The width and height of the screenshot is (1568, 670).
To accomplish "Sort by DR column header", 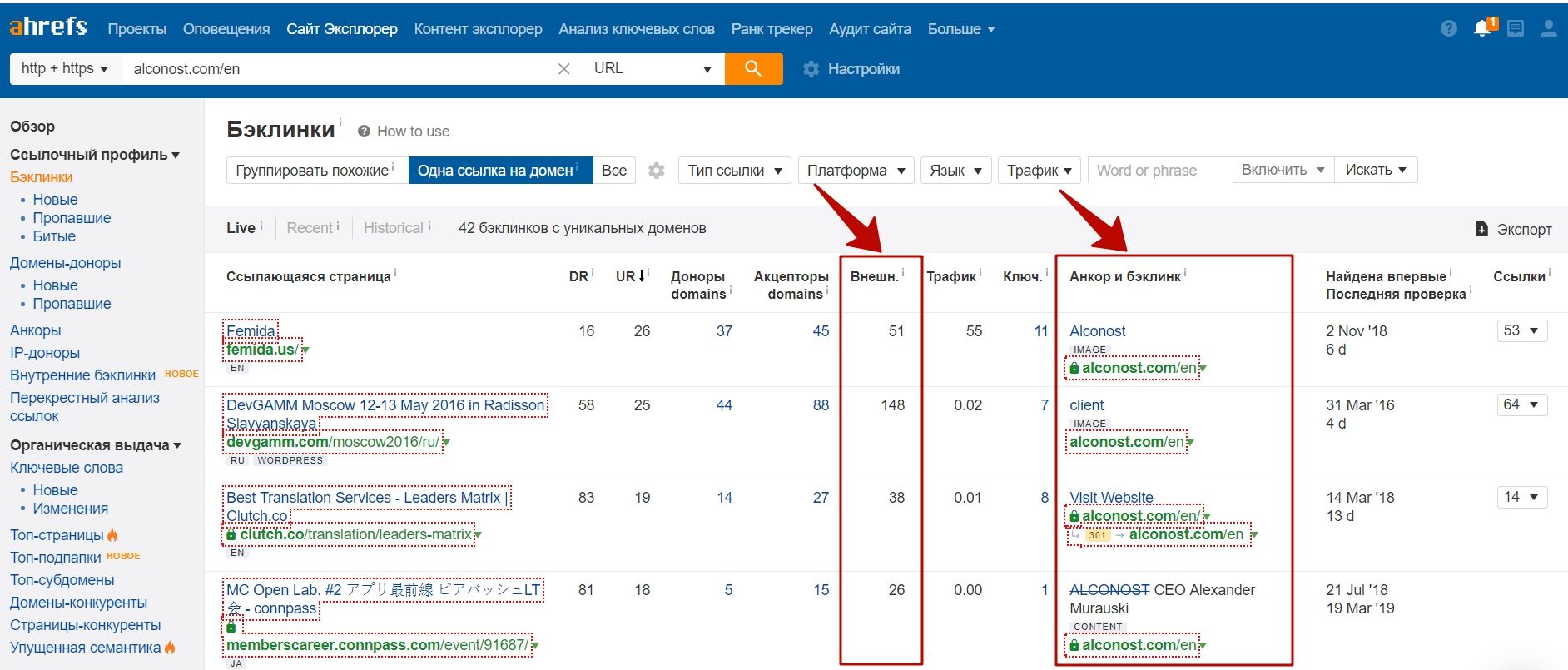I will pos(579,276).
